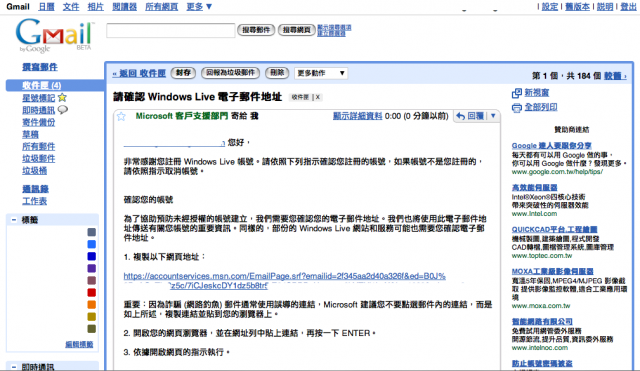Open 設定 settings link

550,7
